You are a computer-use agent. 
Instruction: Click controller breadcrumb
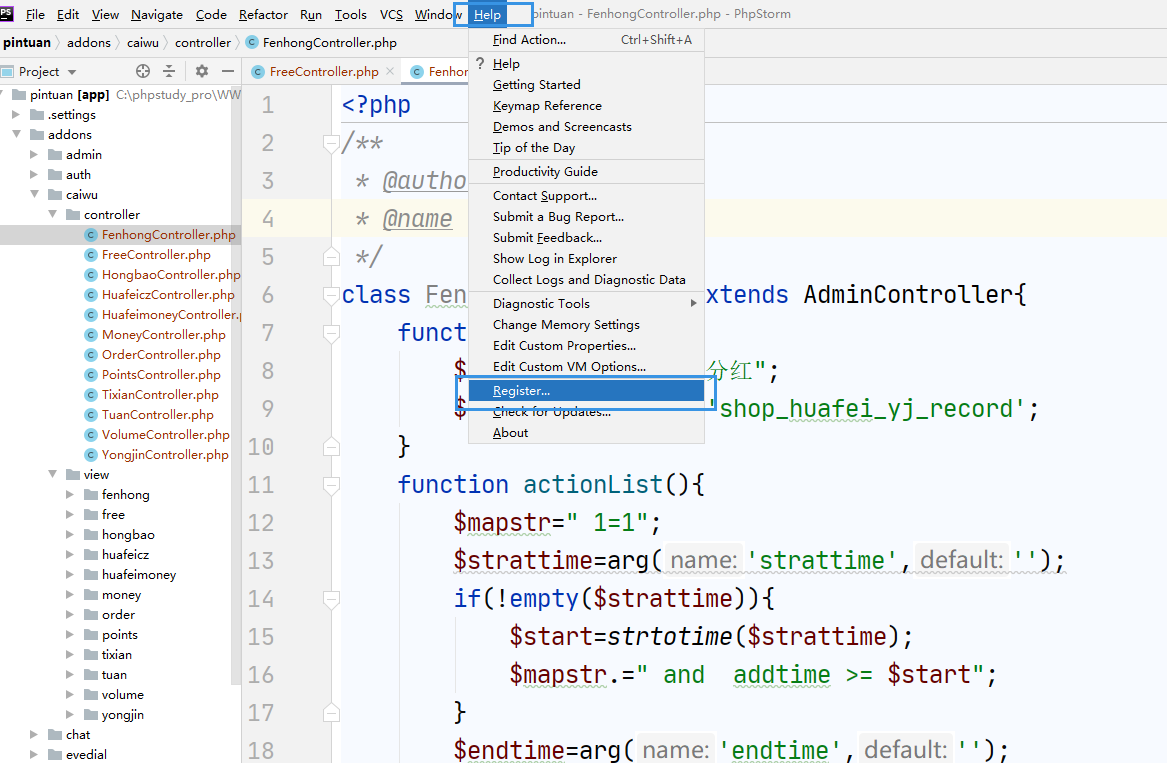(202, 42)
